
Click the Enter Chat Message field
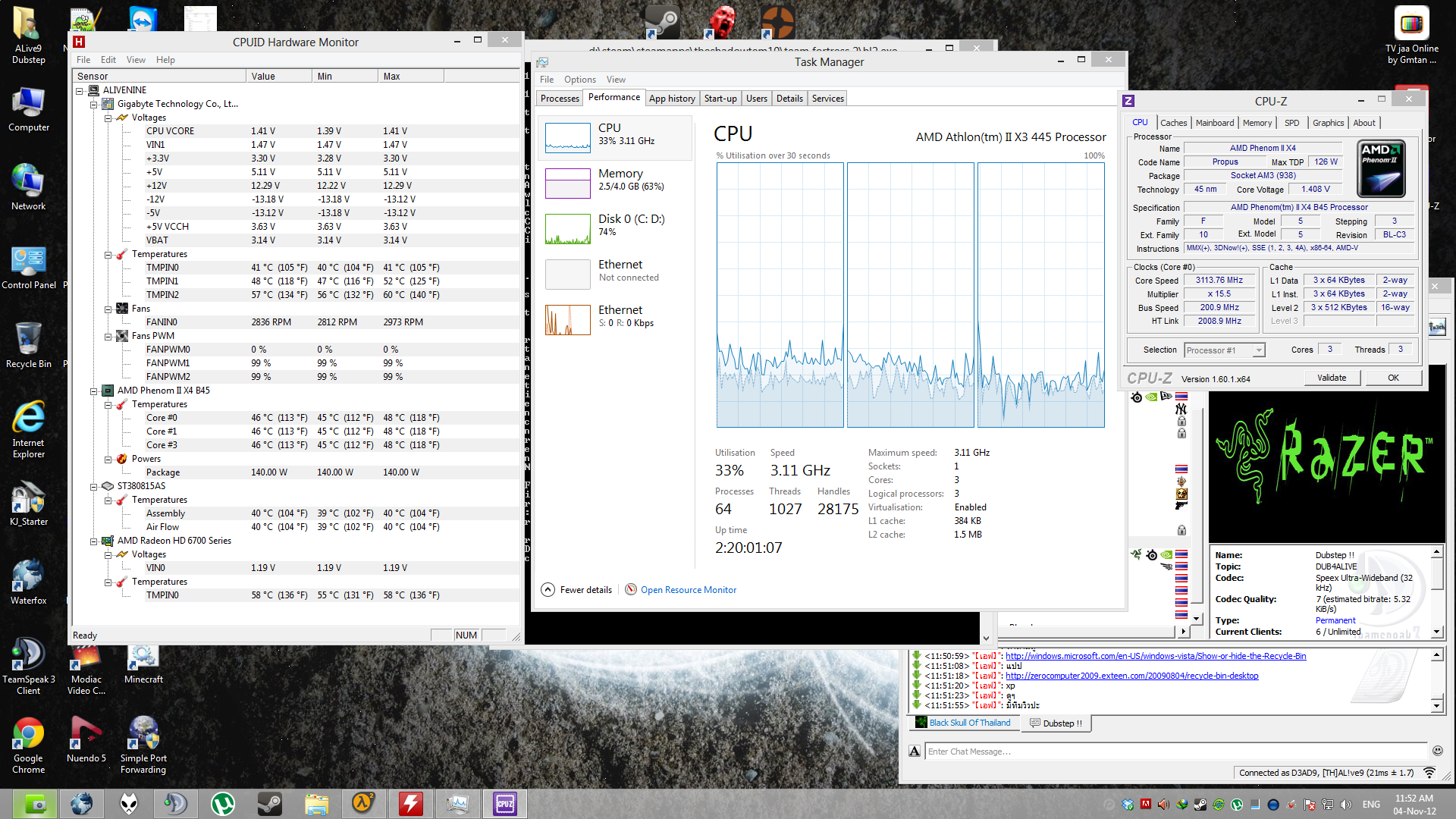(1174, 752)
